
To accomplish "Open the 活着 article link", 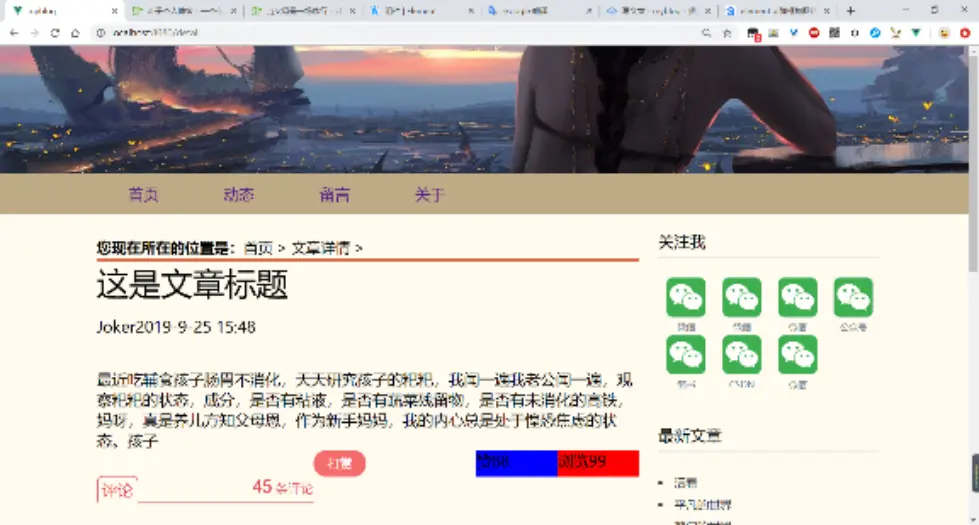I will click(x=685, y=483).
